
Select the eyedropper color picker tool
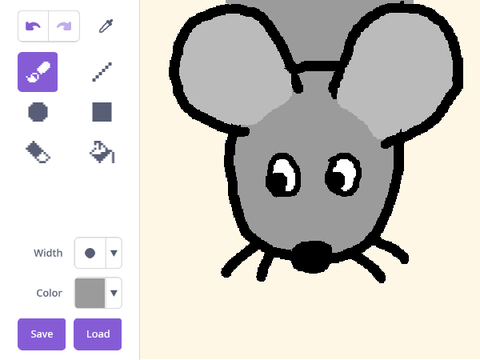click(x=106, y=26)
